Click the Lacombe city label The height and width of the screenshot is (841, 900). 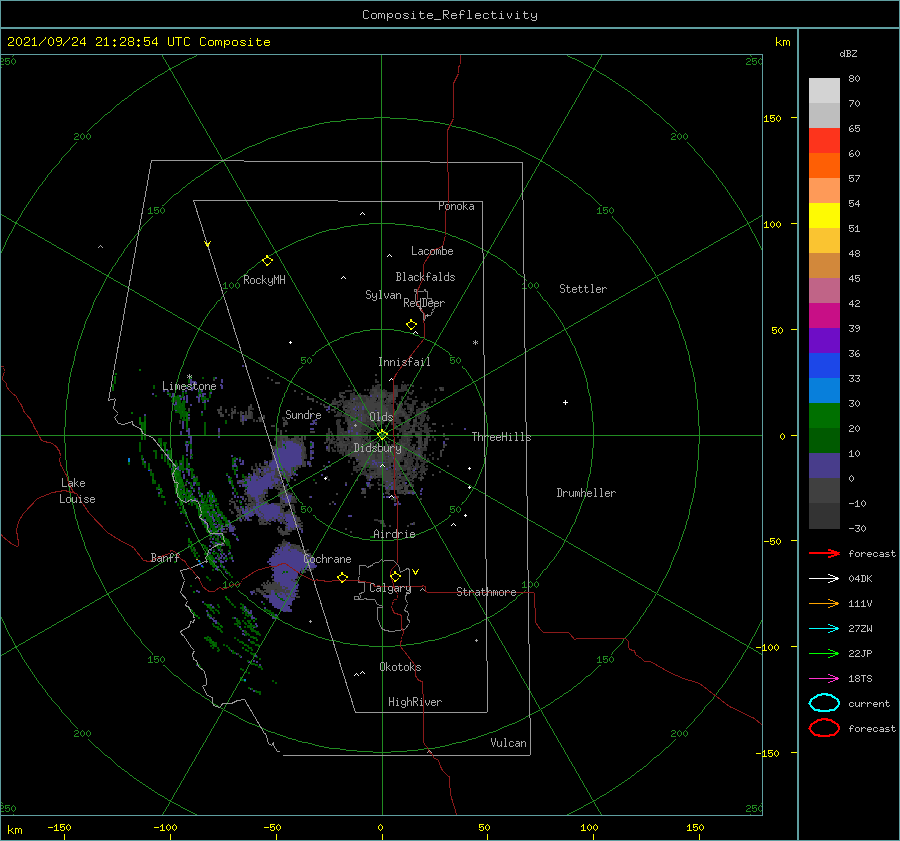pyautogui.click(x=432, y=251)
